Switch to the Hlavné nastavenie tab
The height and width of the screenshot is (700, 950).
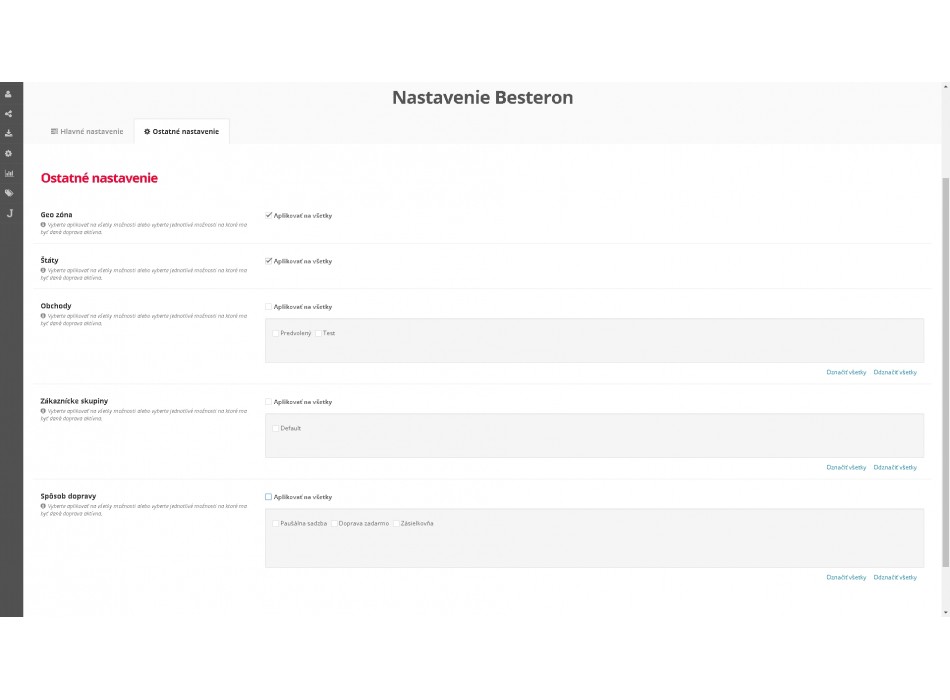pos(87,132)
